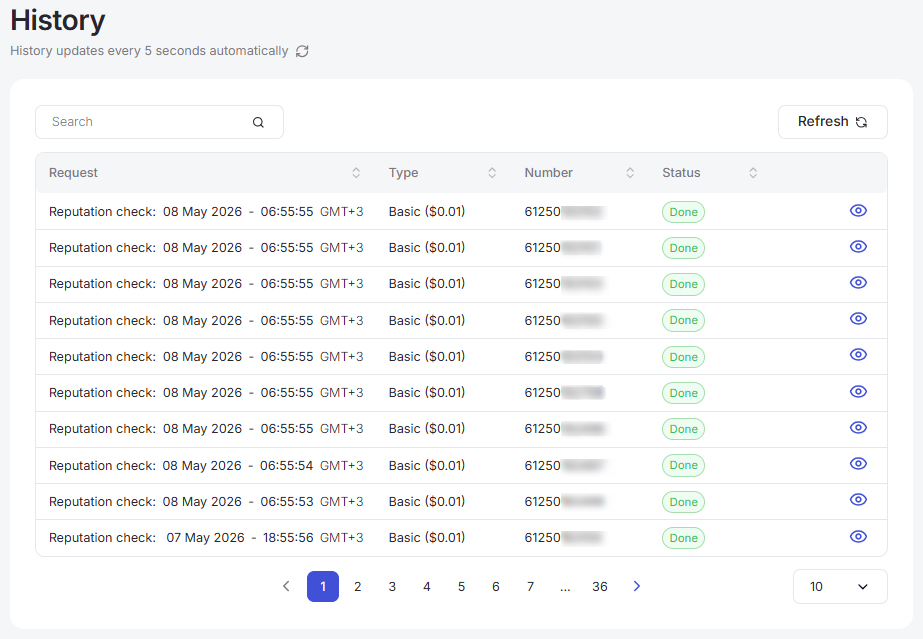View details of first reputation check row
923x639 pixels.
pos(858,211)
